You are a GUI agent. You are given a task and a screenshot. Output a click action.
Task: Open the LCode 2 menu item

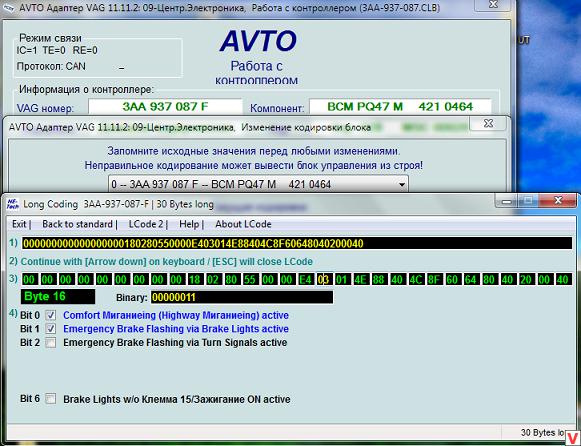(146, 224)
